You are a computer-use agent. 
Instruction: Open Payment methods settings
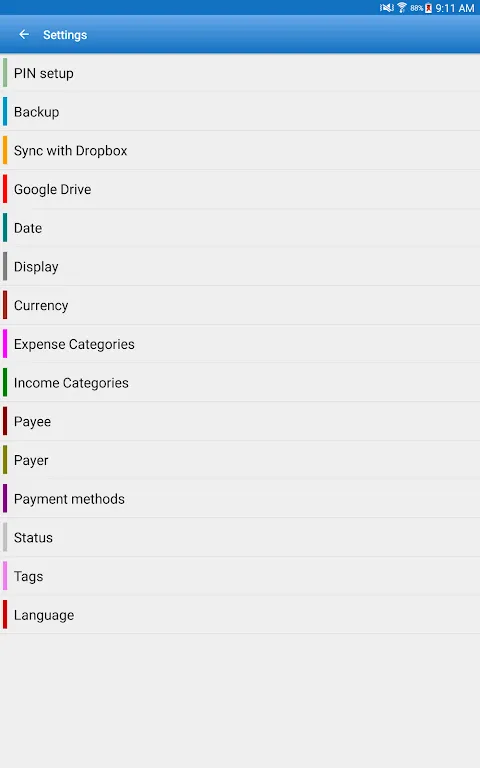tap(240, 498)
